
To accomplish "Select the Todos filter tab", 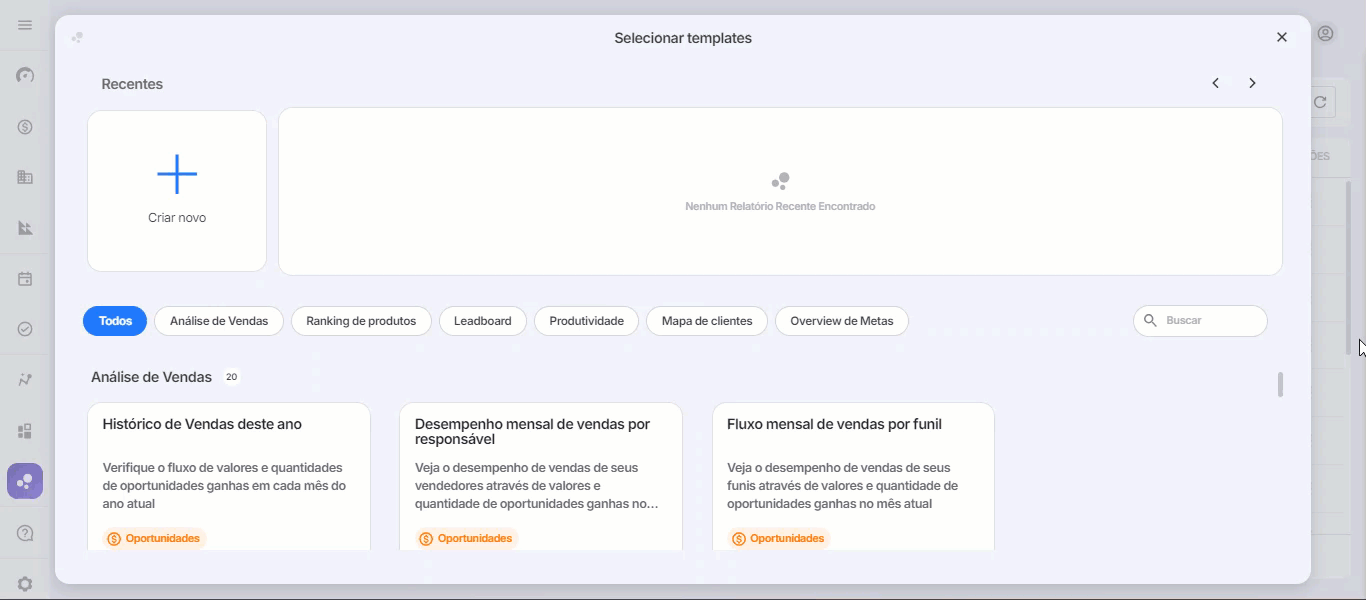I will 115,321.
